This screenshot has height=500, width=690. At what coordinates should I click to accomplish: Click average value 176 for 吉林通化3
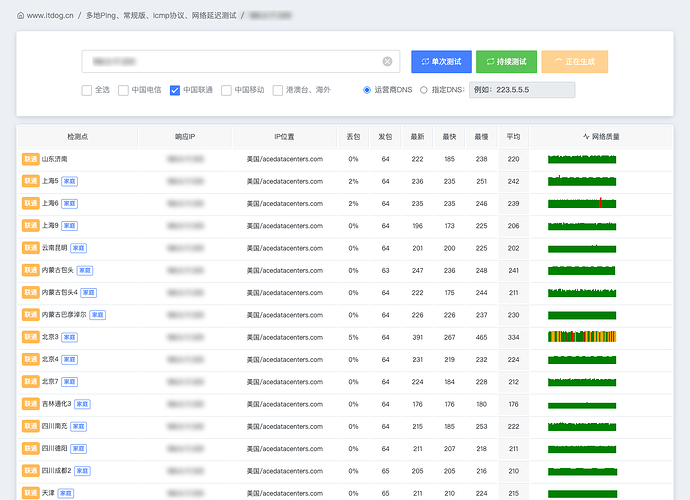click(514, 404)
